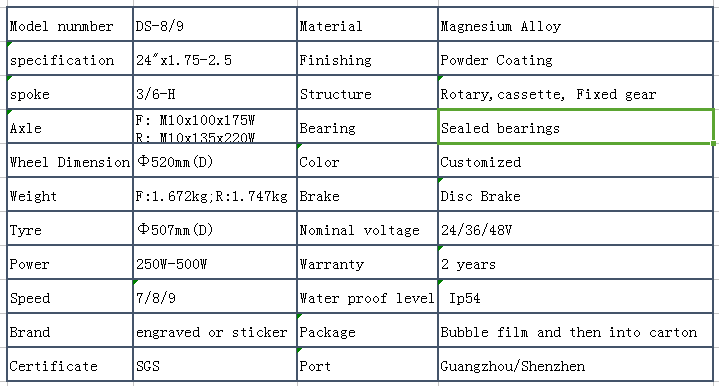
Task: Click the 'Model nunmber' cell
Action: click(x=70, y=24)
